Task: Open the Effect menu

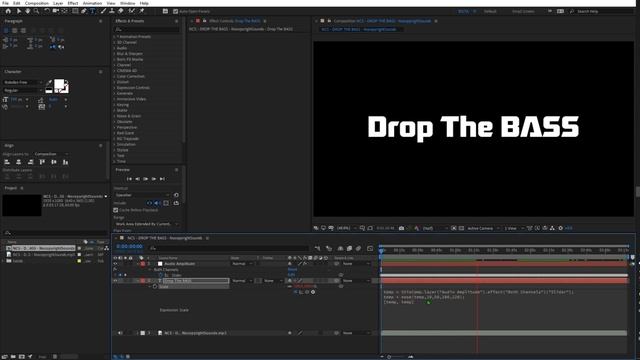Action: pos(73,3)
